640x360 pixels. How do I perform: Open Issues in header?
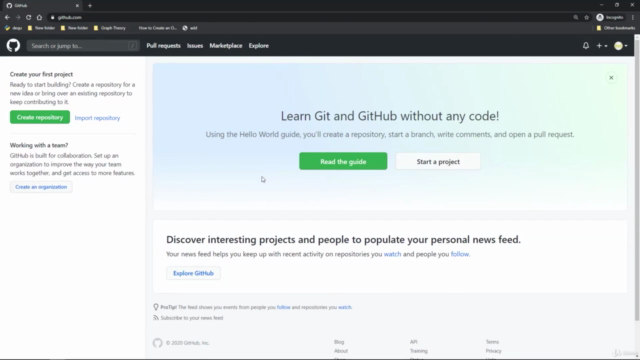click(x=195, y=46)
